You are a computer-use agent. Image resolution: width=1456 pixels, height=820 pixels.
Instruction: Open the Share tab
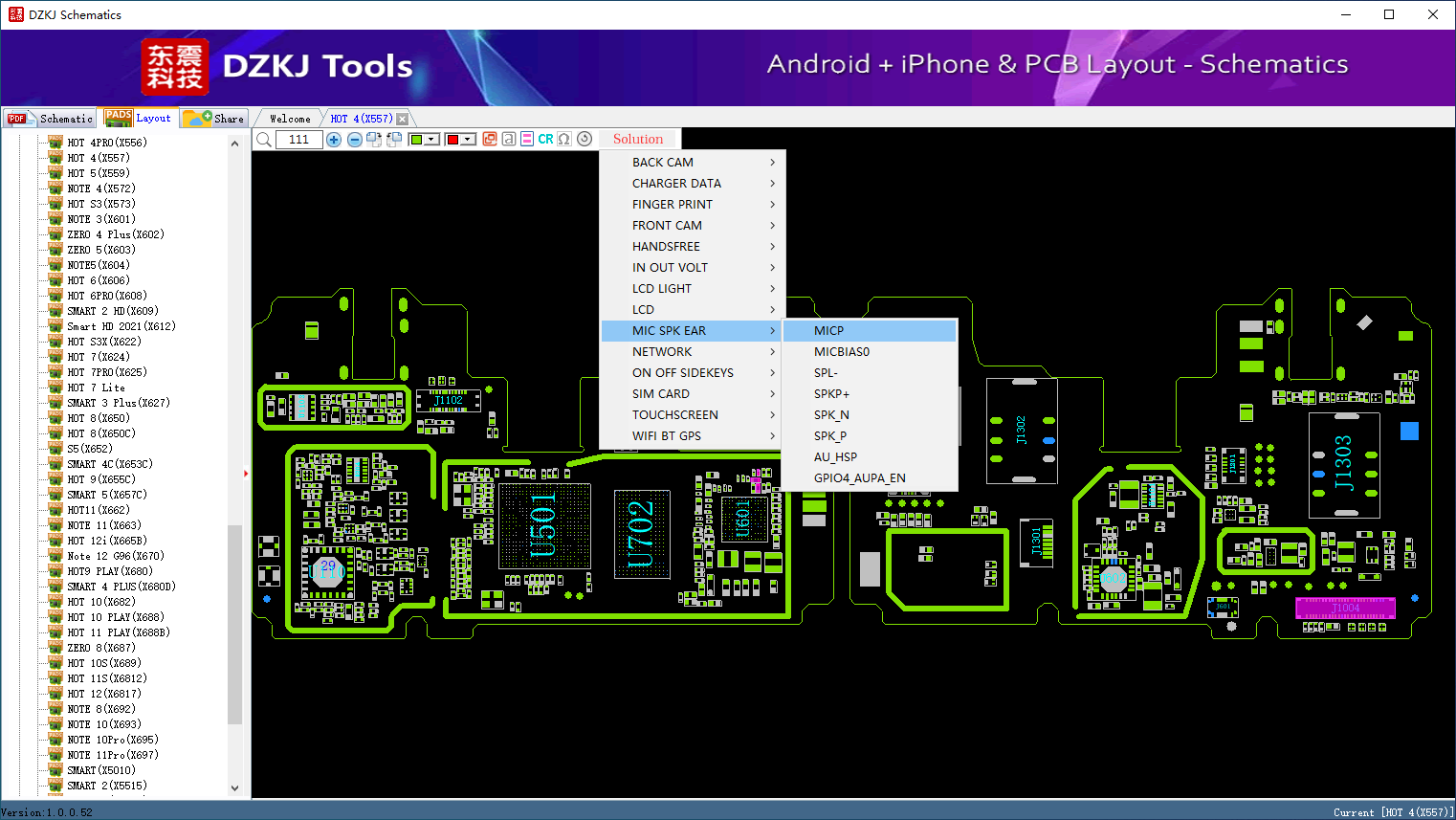pyautogui.click(x=215, y=119)
